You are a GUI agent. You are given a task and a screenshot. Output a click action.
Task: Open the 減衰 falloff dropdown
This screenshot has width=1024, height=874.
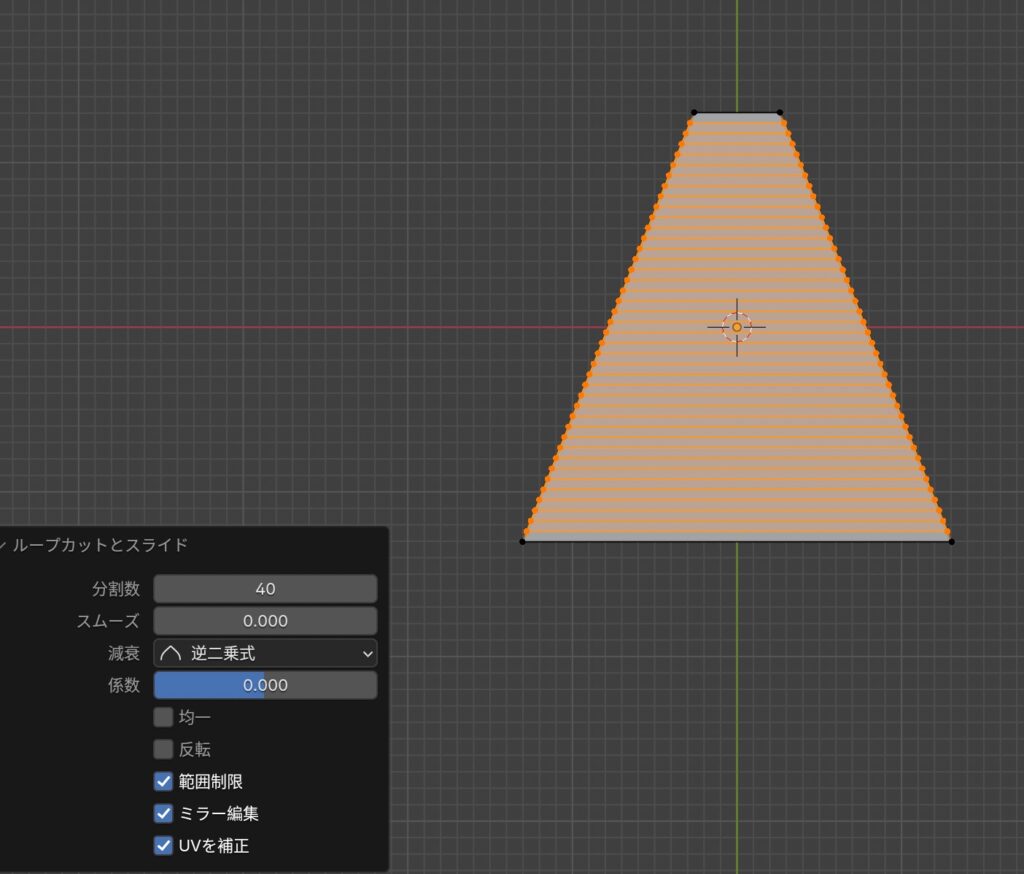click(x=265, y=653)
